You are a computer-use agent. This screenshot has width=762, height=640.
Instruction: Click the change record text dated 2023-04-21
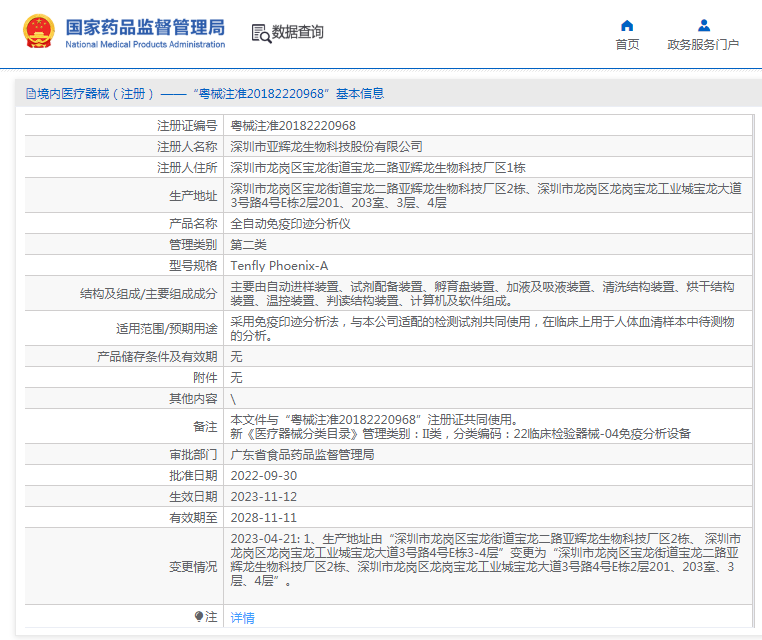point(486,559)
